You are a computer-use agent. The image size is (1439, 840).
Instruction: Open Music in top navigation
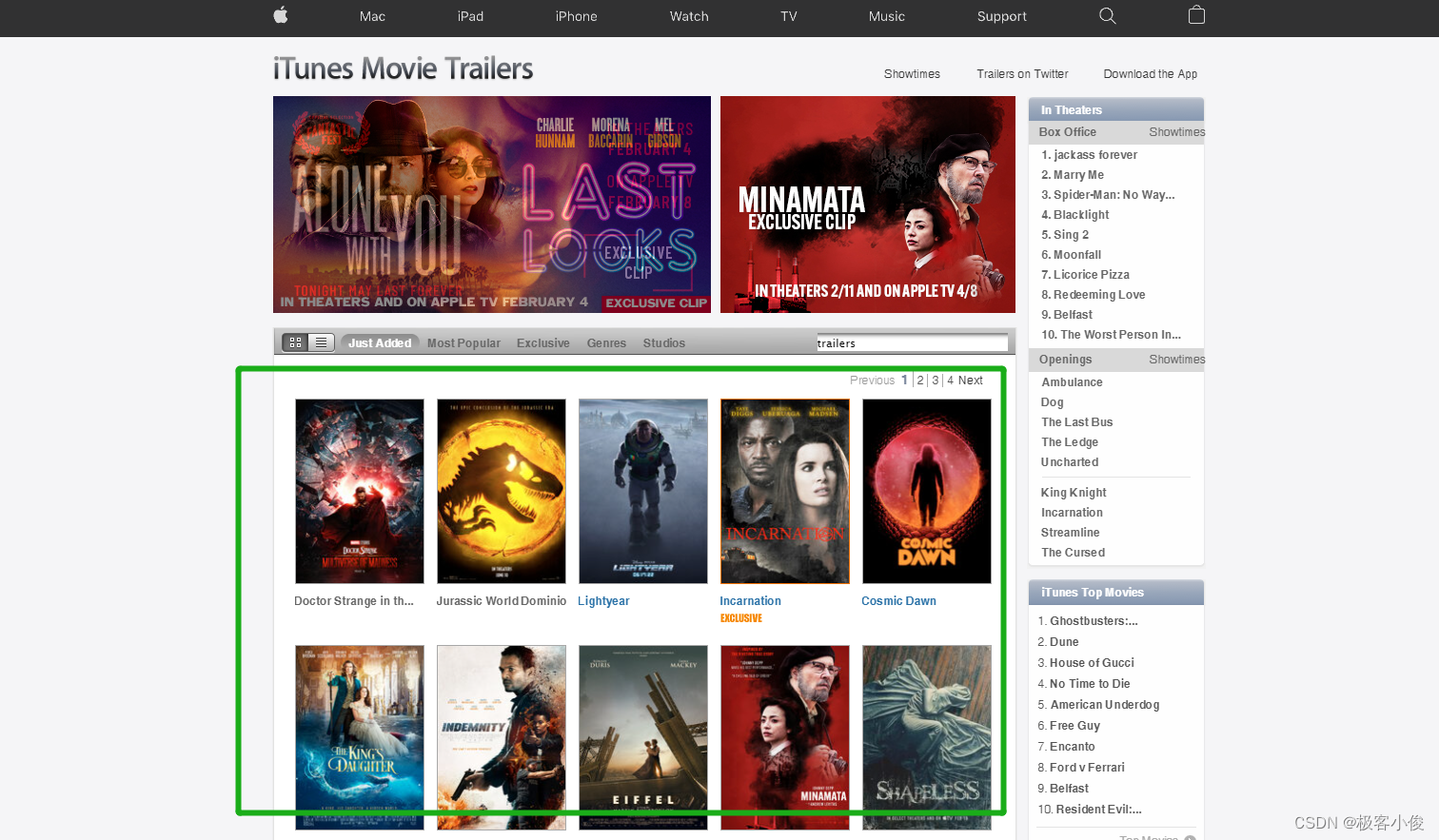pyautogui.click(x=886, y=16)
